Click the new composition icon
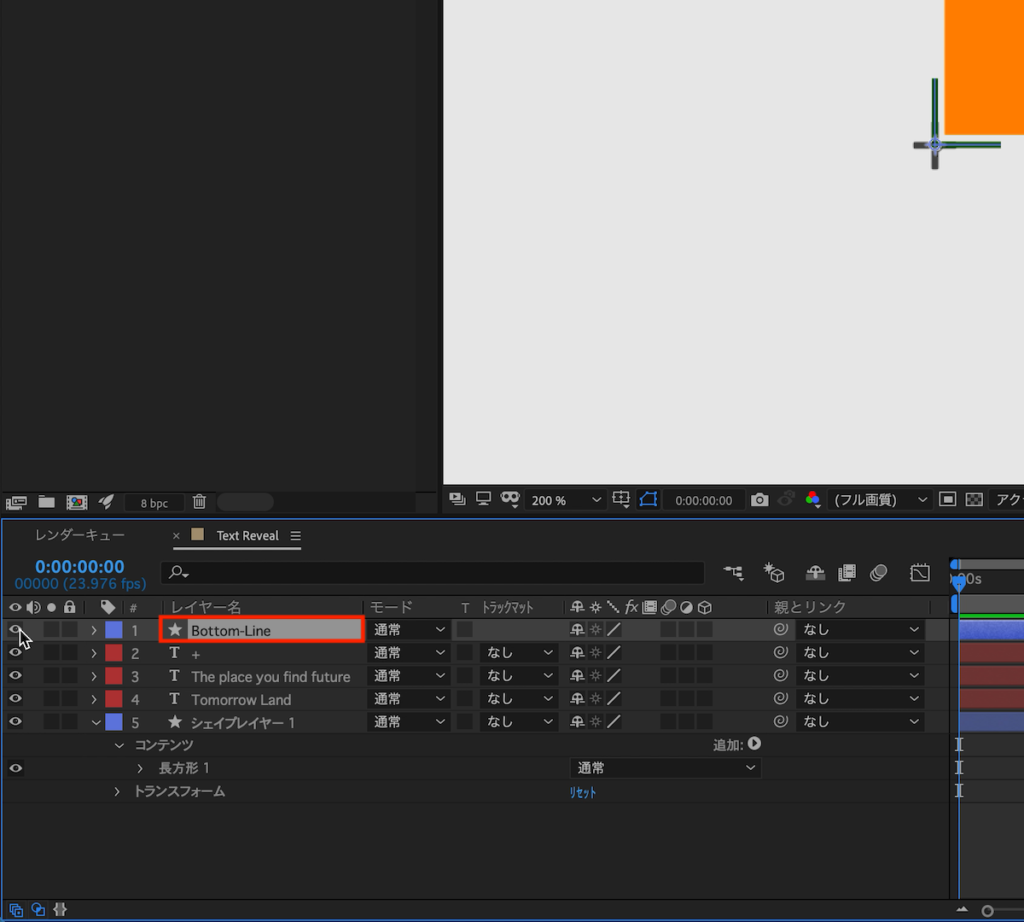Screen dimensions: 1024x922 76,502
